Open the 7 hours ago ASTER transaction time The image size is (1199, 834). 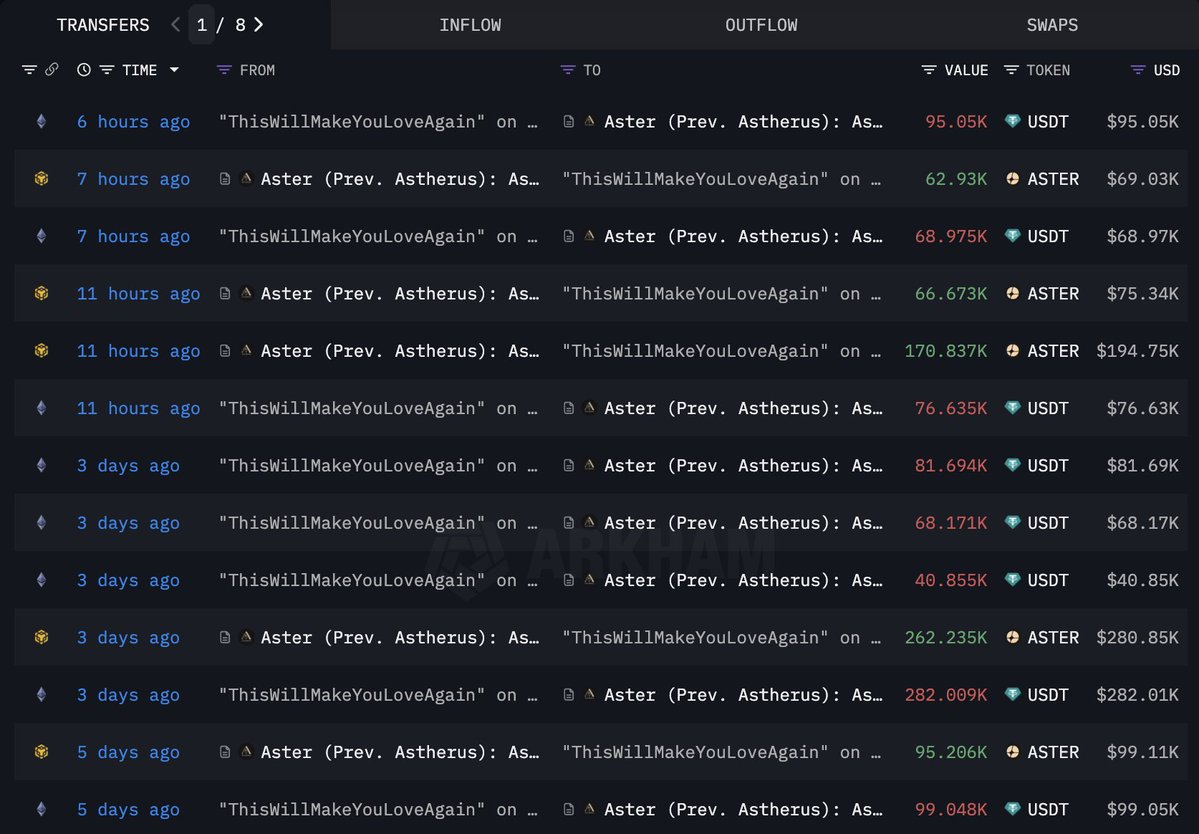pyautogui.click(x=133, y=179)
